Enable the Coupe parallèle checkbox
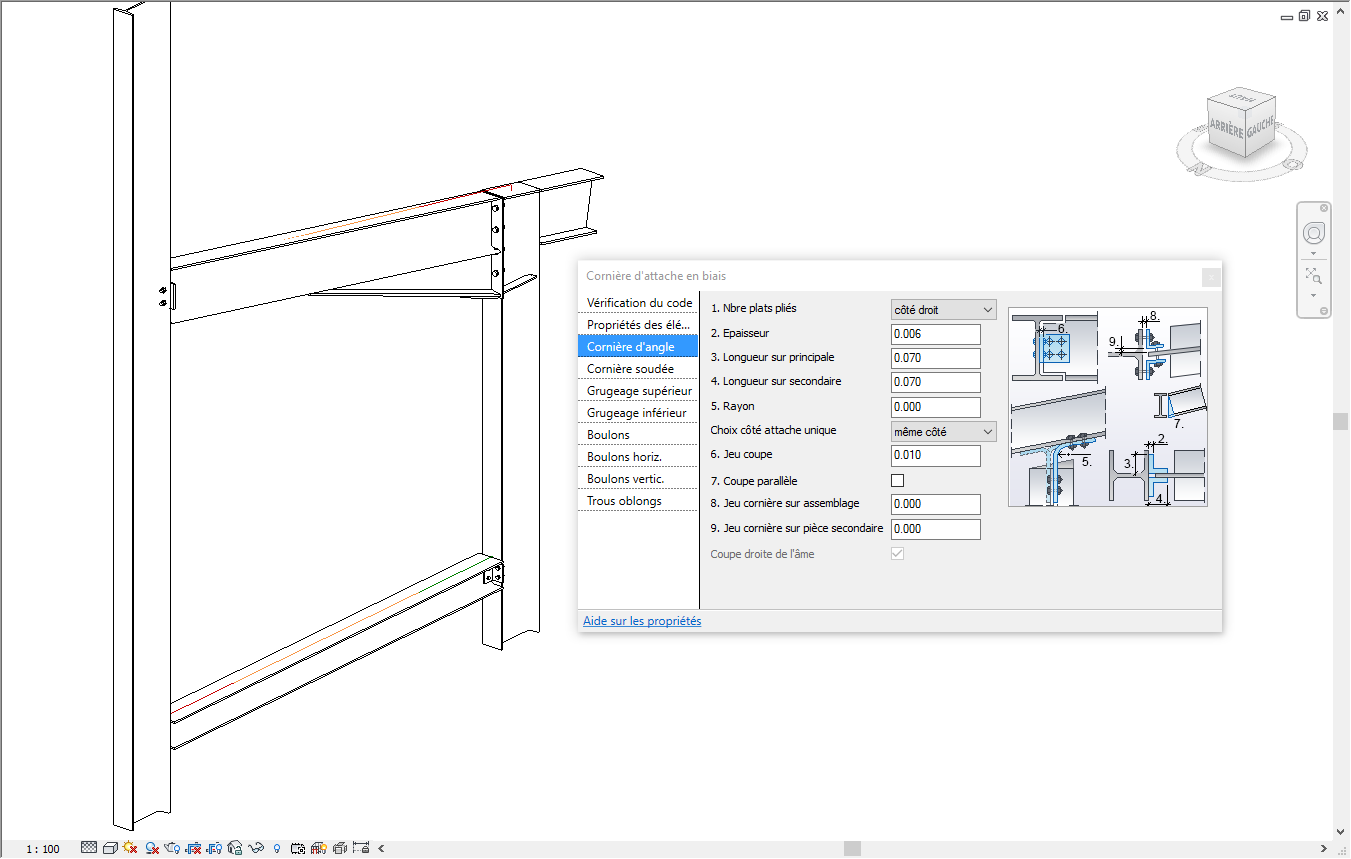 click(x=897, y=481)
